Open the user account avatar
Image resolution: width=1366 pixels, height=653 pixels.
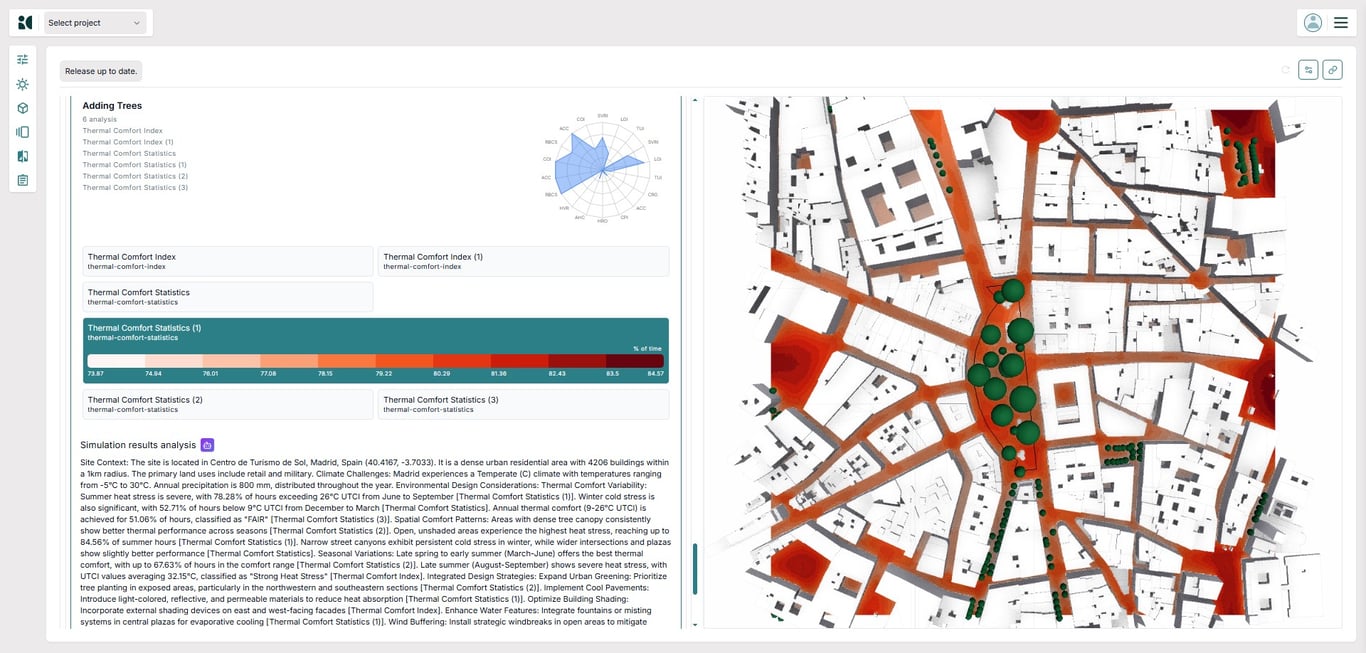click(x=1313, y=22)
